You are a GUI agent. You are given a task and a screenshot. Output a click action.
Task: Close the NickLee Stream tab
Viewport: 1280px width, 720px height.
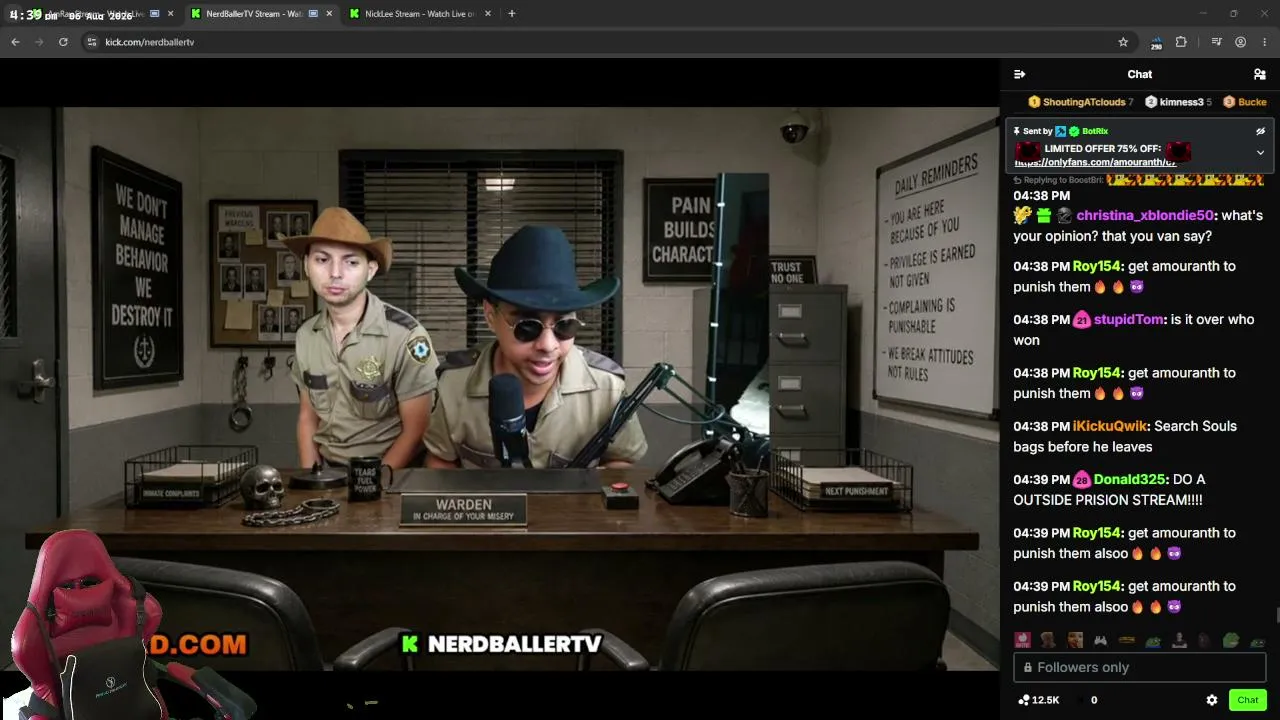[488, 14]
